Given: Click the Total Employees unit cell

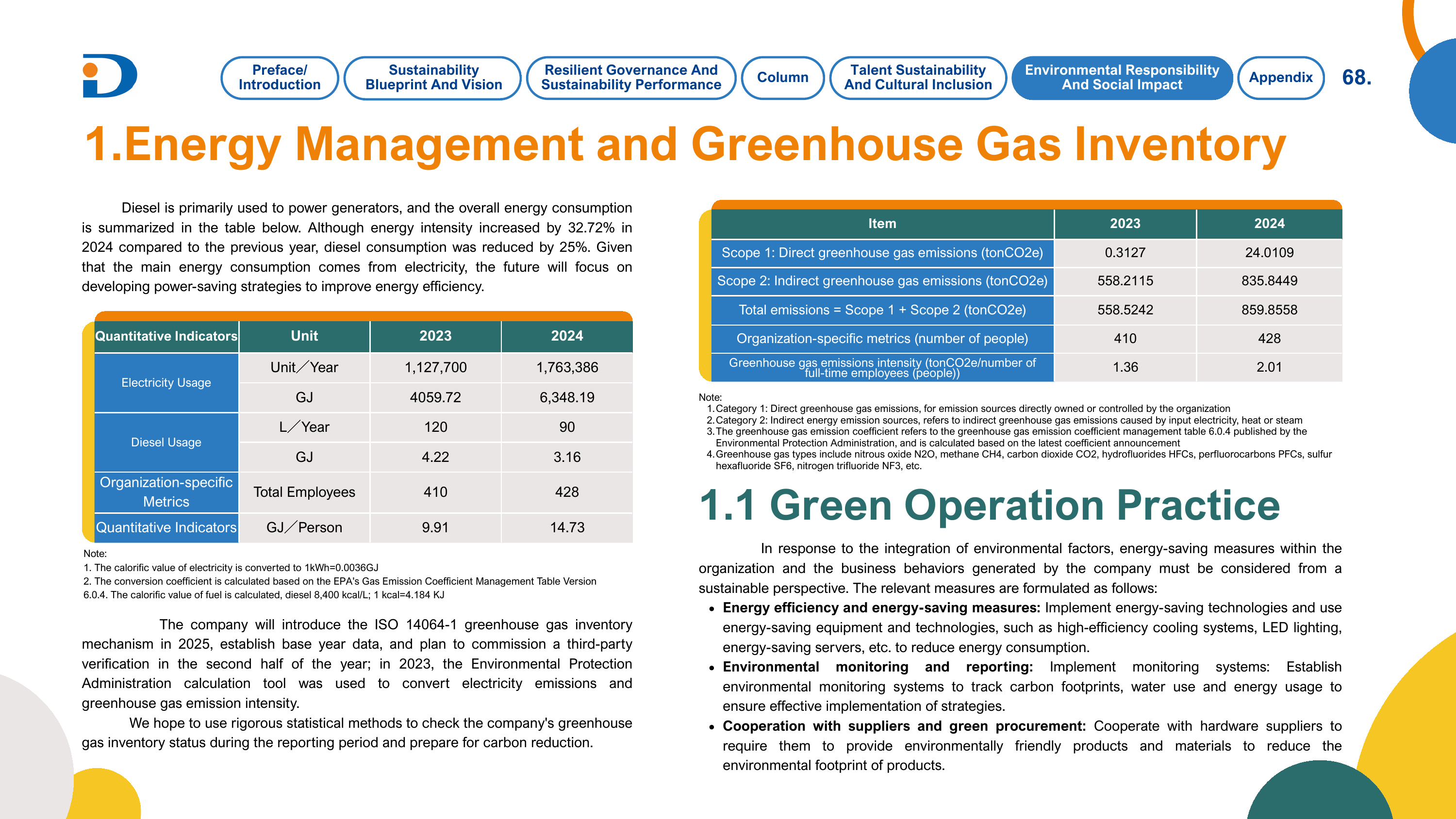Looking at the screenshot, I should [x=304, y=491].
